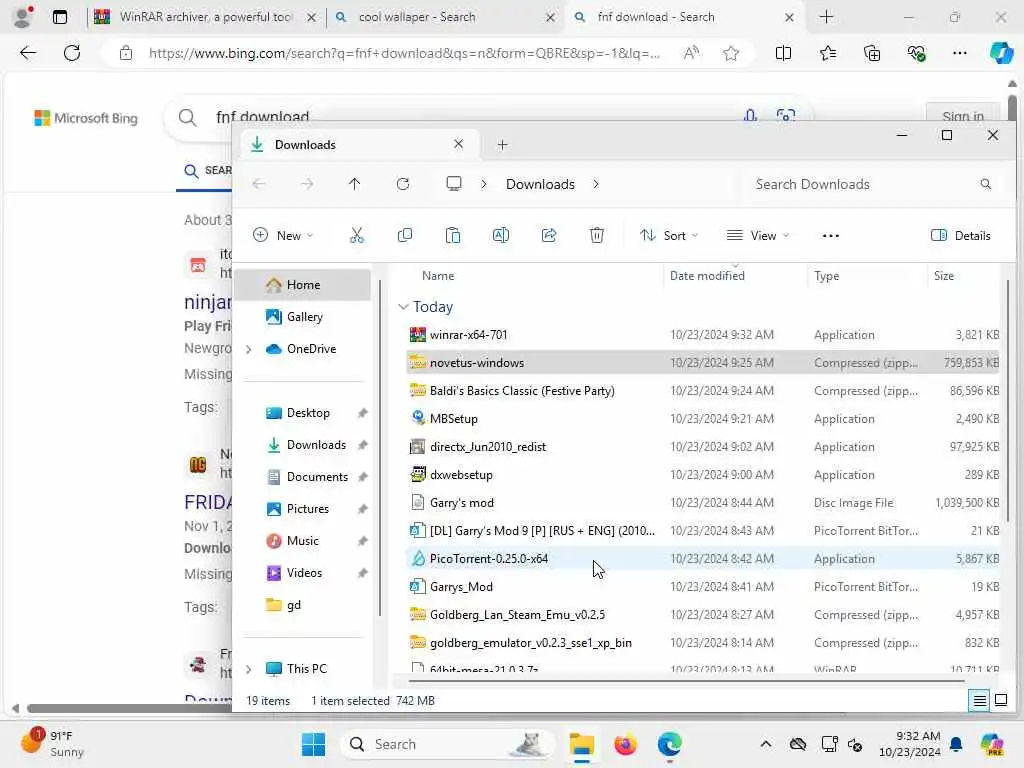Click the Explorer back navigation arrow
The height and width of the screenshot is (768, 1024).
(259, 184)
